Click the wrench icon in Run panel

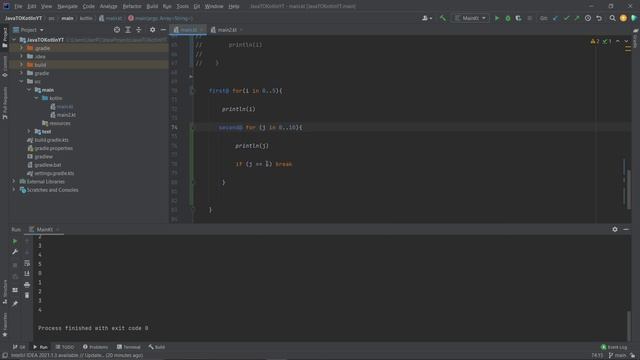tap(15, 252)
